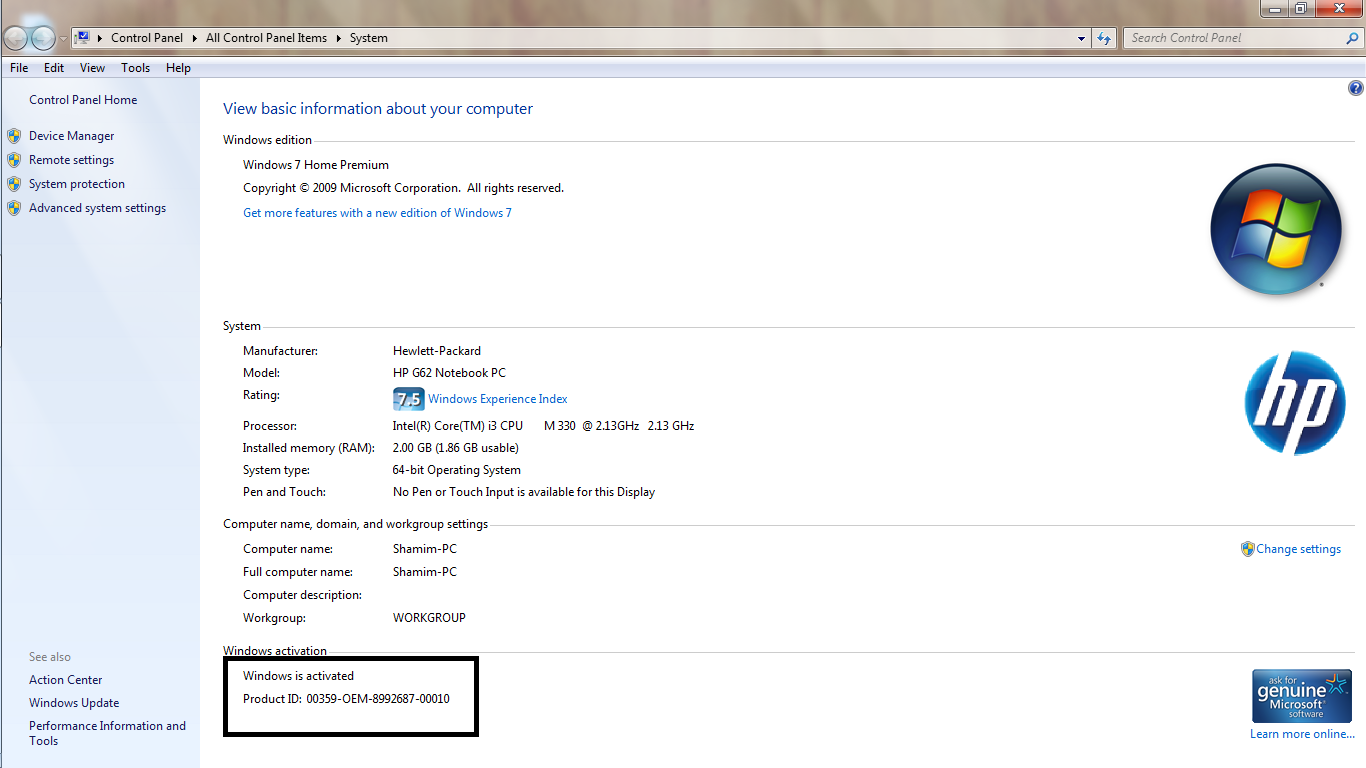Screen dimensions: 1366x768
Task: Click inside the Search Control Panel field
Action: [x=1230, y=37]
